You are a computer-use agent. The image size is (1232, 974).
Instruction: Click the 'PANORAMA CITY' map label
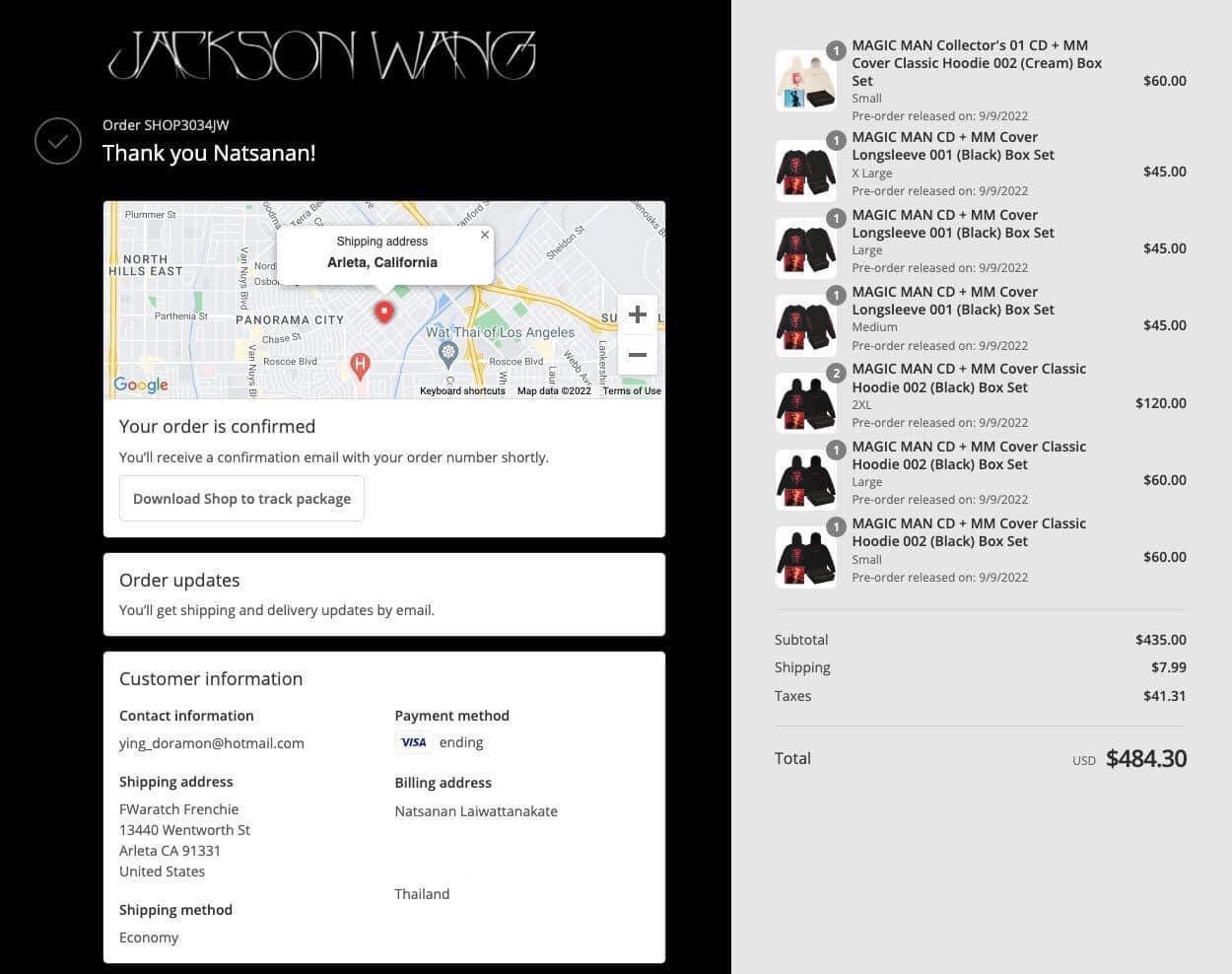coord(290,319)
